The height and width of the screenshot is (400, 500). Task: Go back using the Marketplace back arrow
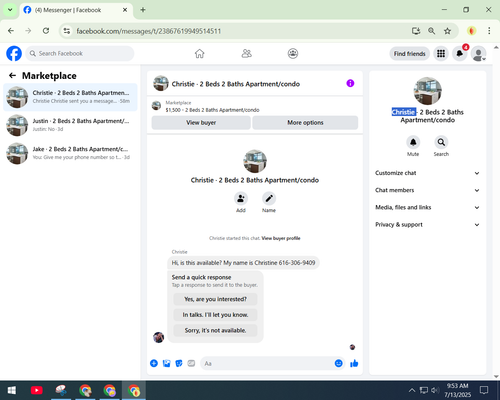pyautogui.click(x=12, y=76)
